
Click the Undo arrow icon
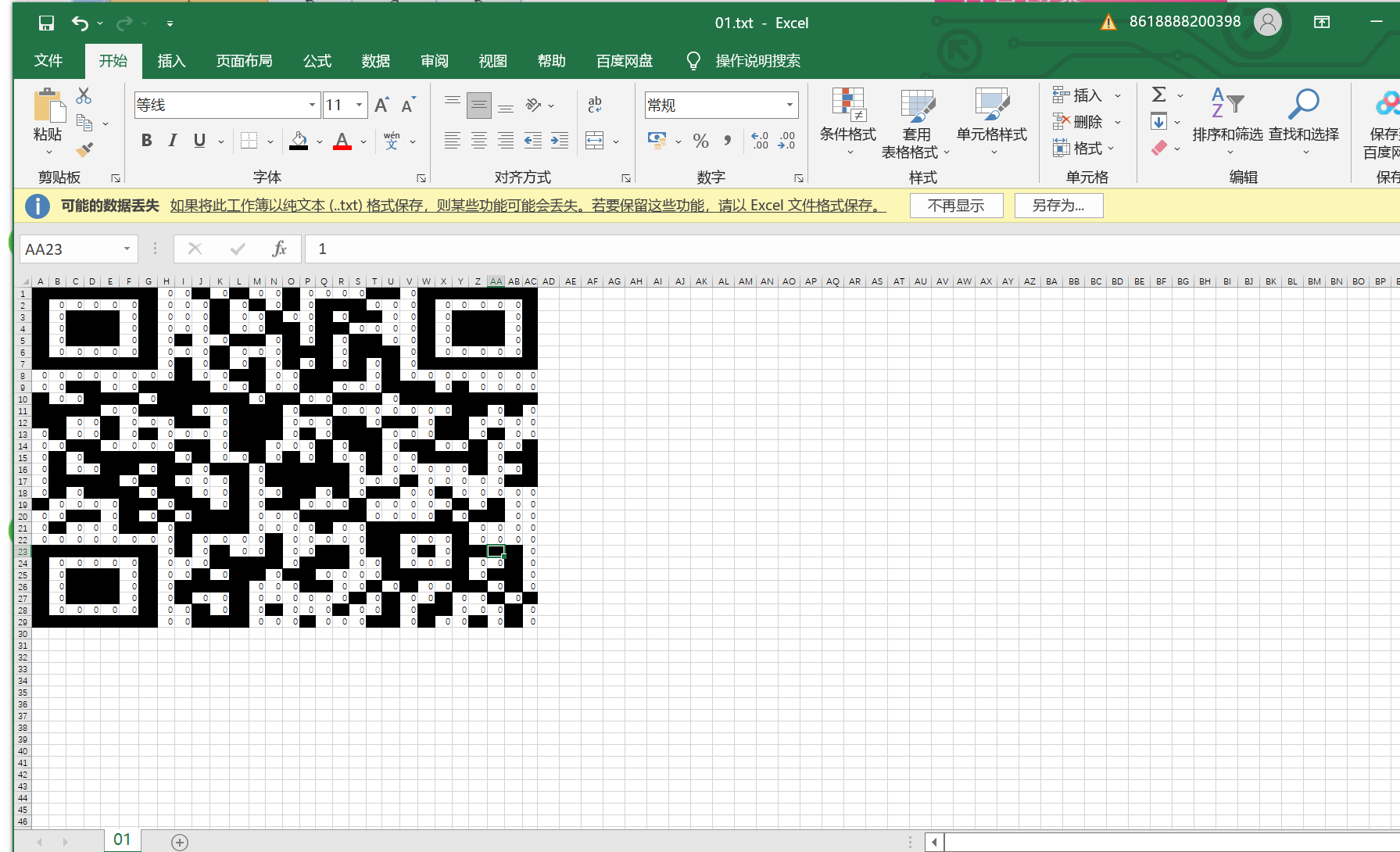click(x=80, y=23)
